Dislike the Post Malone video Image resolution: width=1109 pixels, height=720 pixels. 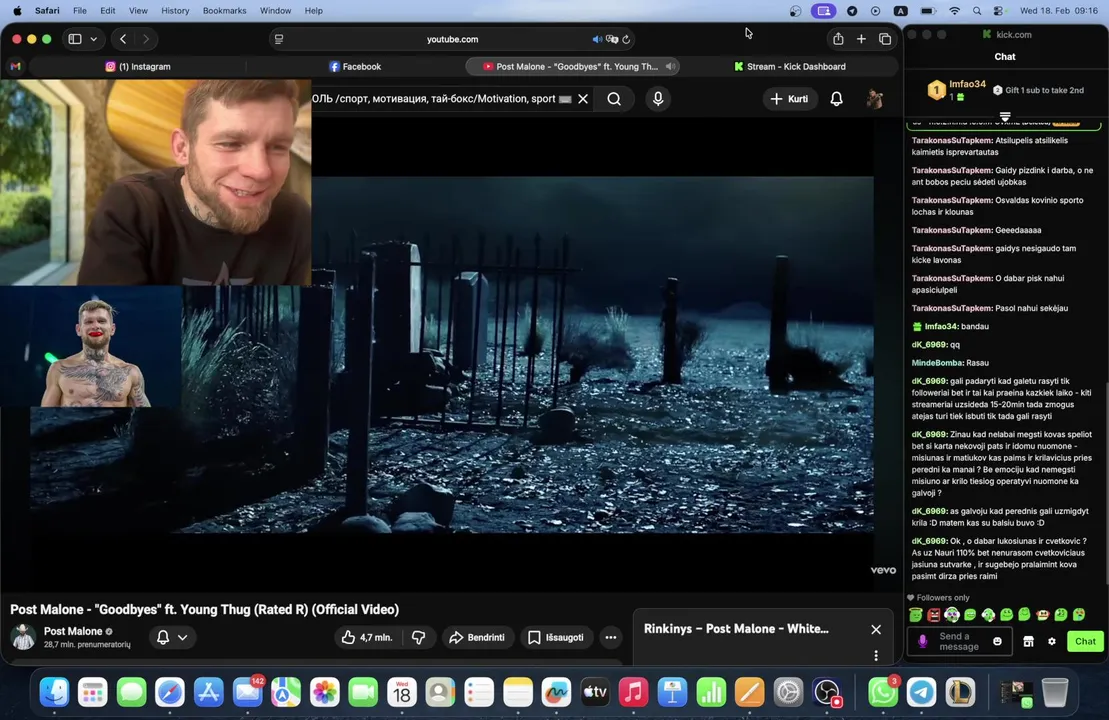pos(419,637)
